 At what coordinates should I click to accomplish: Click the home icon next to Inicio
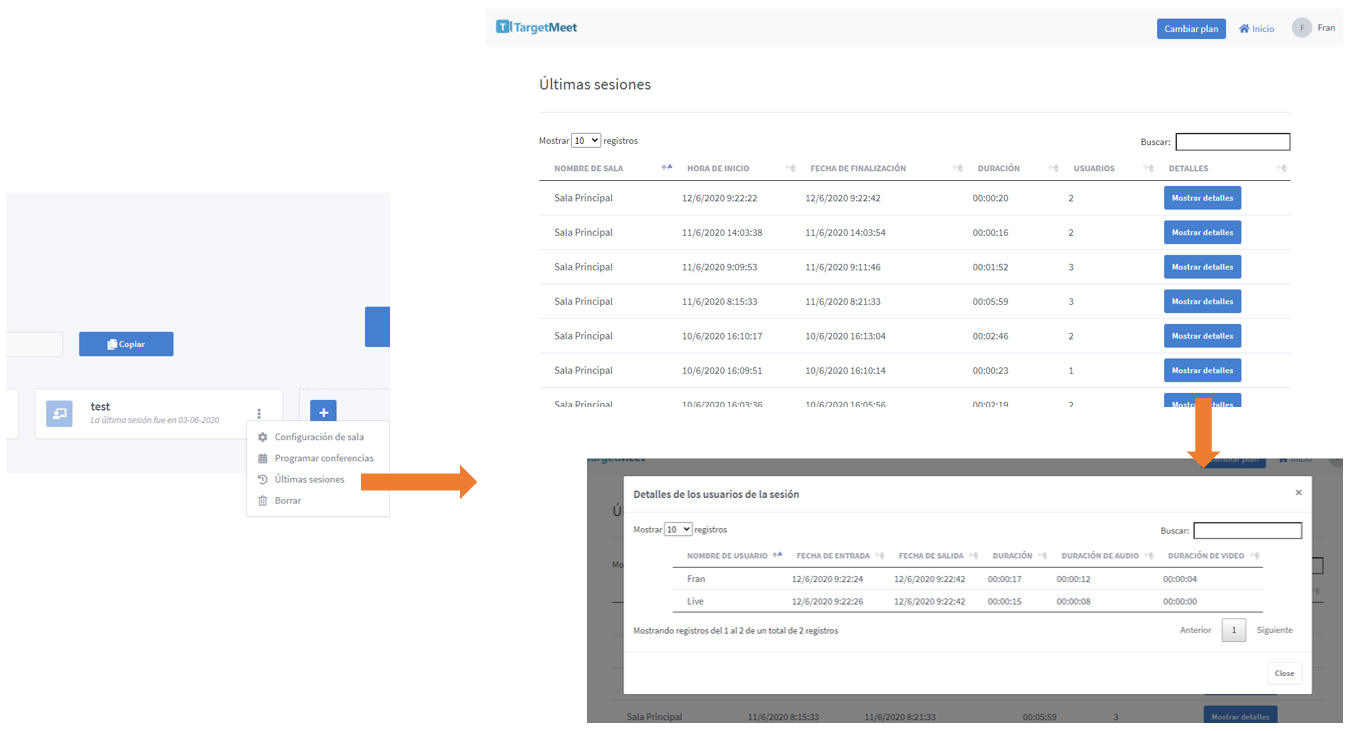click(x=1244, y=29)
